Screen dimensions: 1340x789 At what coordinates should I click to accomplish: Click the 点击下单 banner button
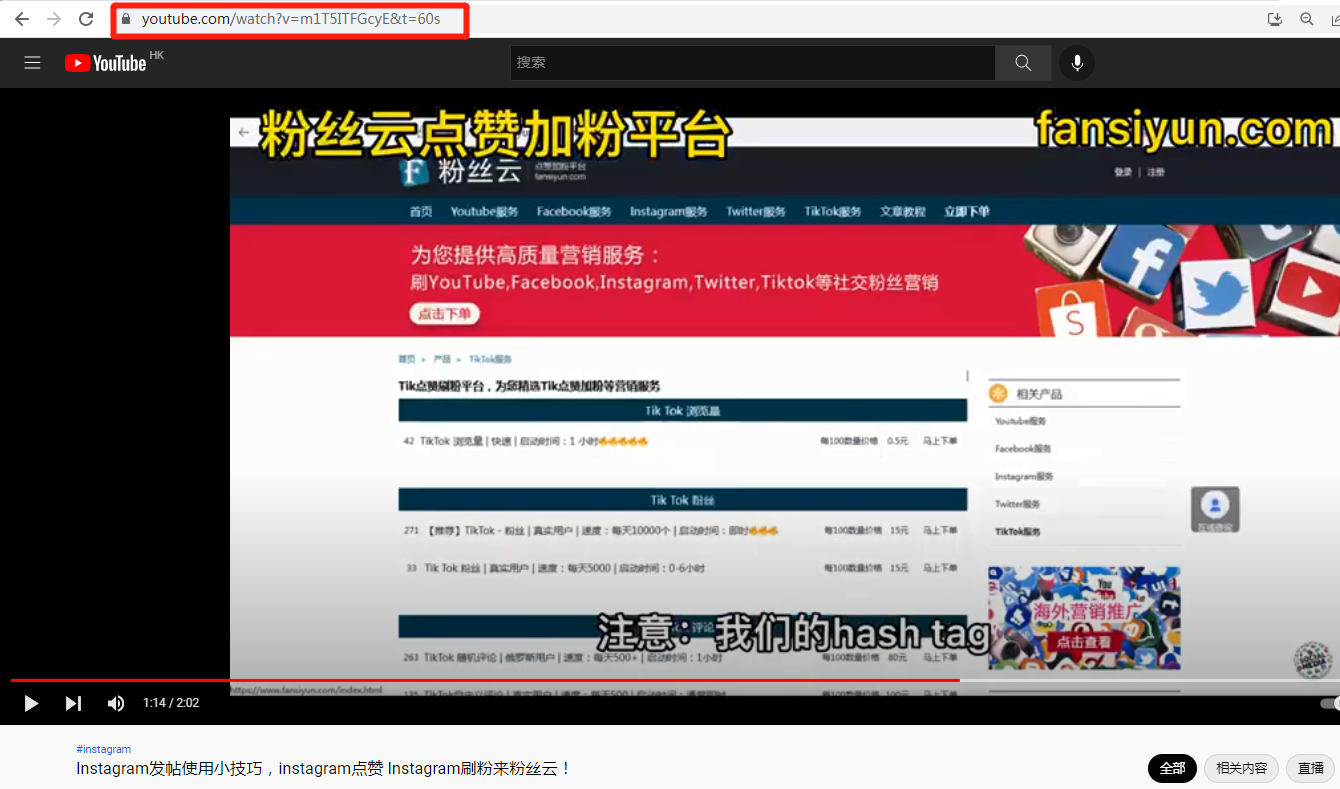[445, 314]
